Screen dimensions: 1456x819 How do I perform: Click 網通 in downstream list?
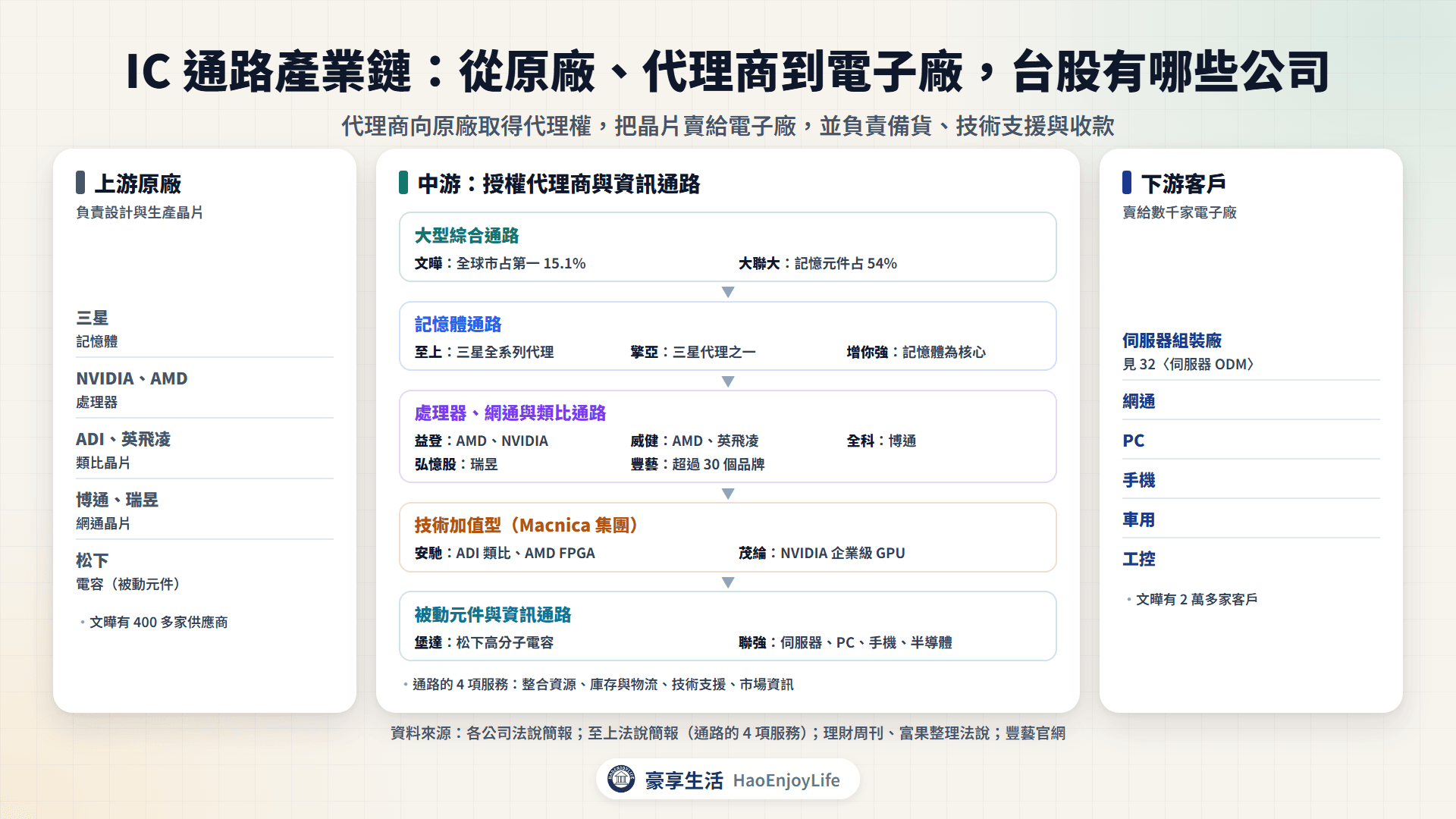tap(1139, 401)
